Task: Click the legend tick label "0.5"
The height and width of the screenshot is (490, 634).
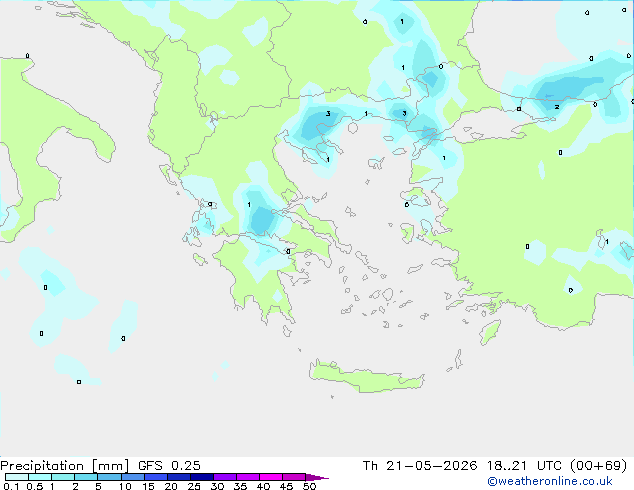Action: [x=35, y=486]
